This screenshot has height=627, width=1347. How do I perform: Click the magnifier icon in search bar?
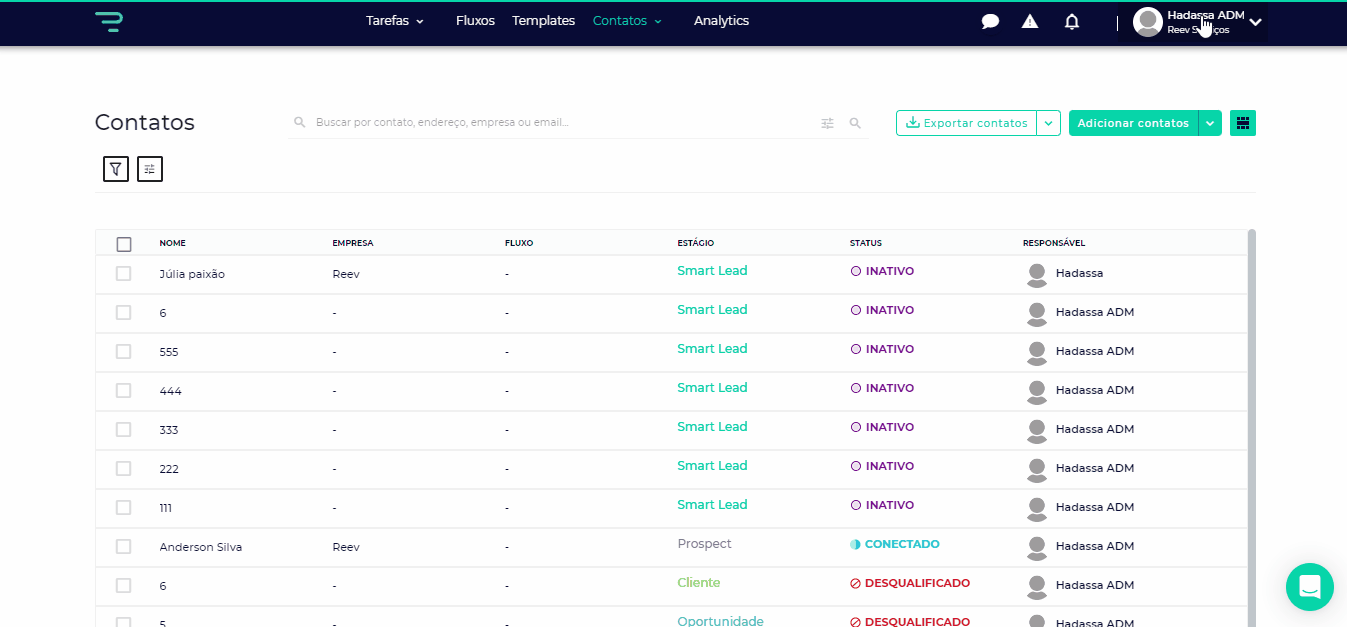tap(855, 123)
